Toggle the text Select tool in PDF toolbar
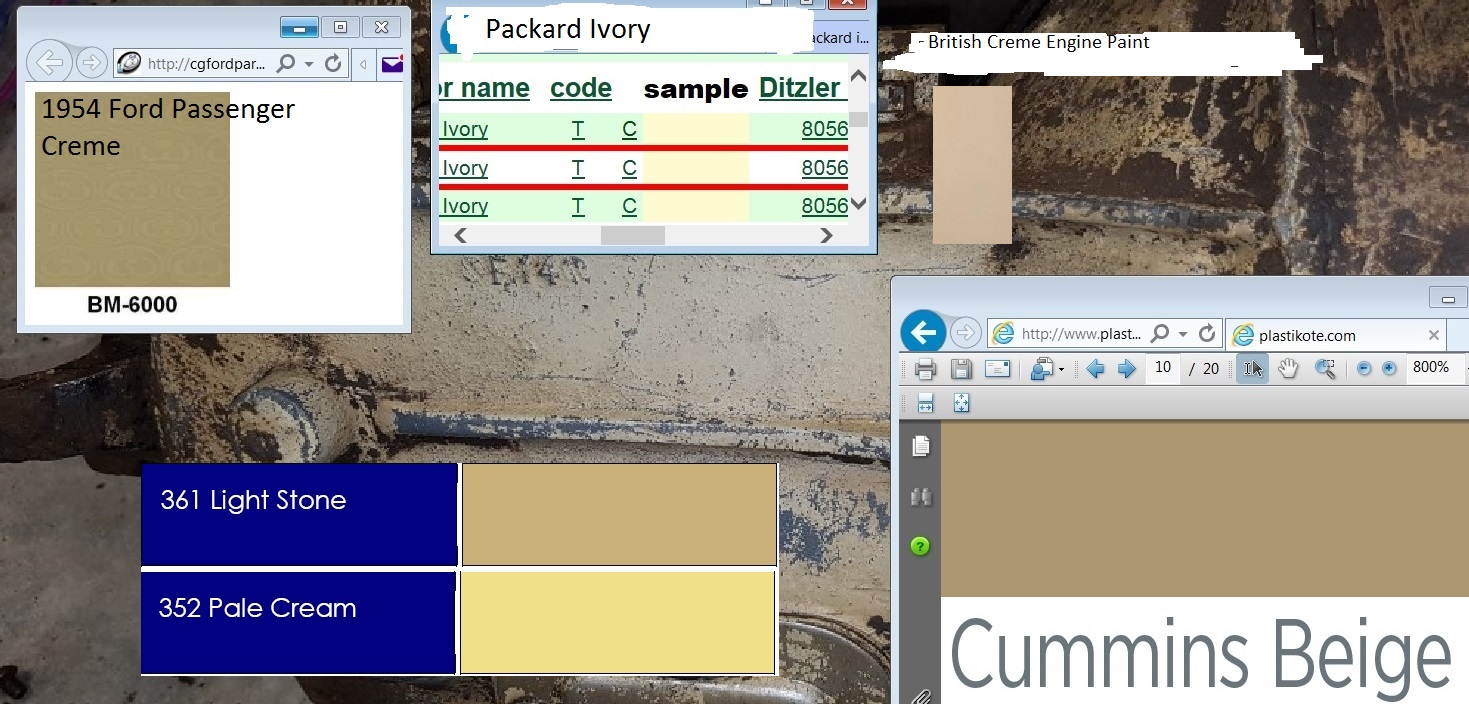The height and width of the screenshot is (704, 1469). (x=1252, y=369)
